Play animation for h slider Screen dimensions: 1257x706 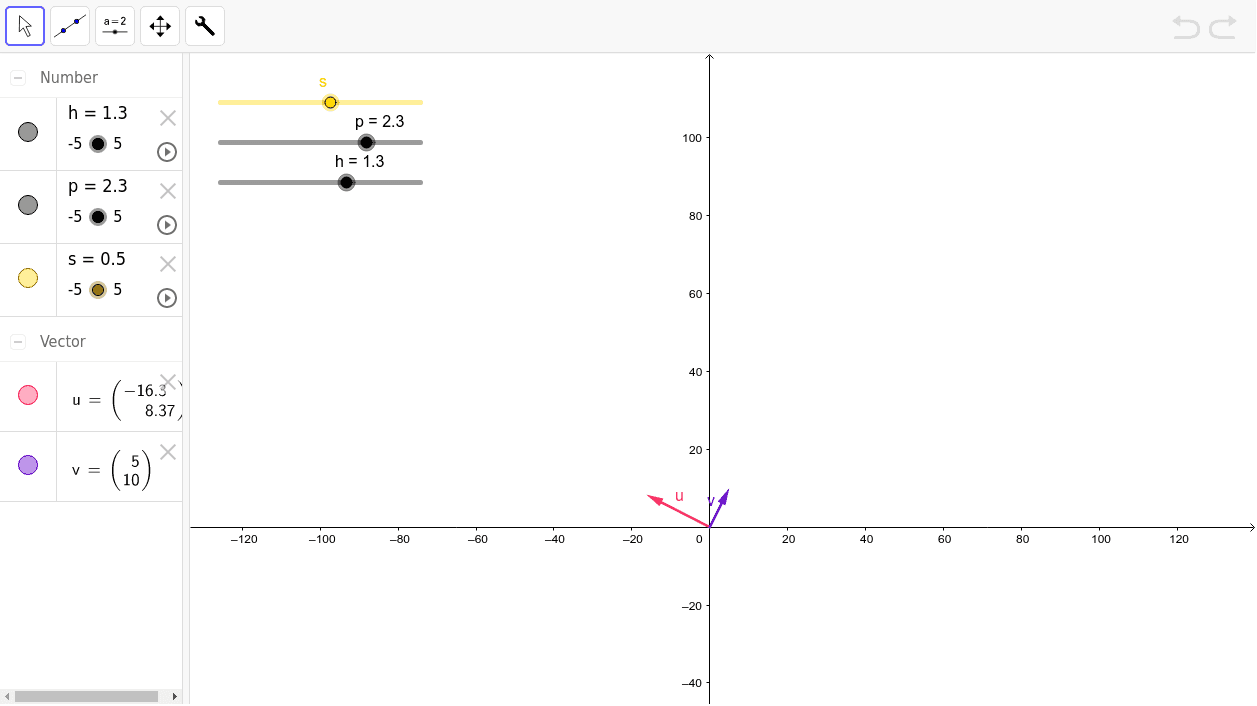167,152
